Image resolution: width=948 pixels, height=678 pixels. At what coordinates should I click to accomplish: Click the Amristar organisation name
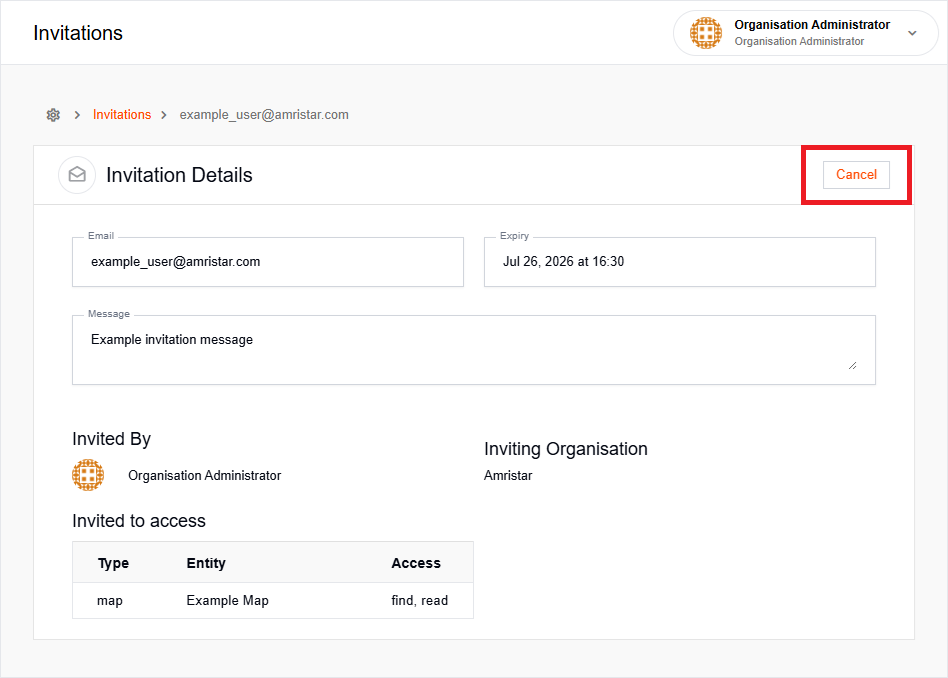tap(508, 475)
